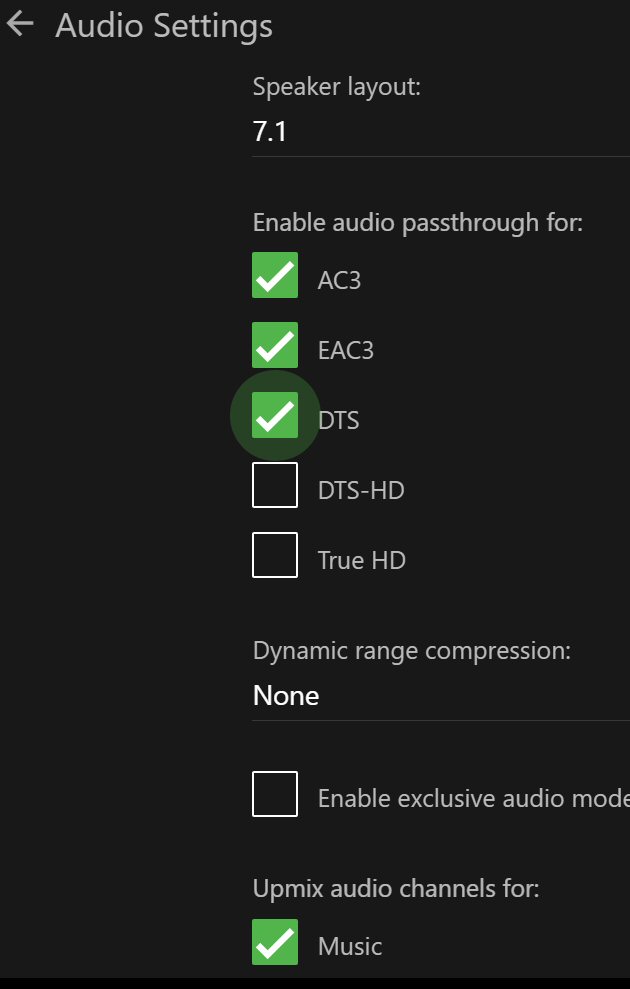This screenshot has width=630, height=989.
Task: Click the Music text label
Action: pos(350,946)
